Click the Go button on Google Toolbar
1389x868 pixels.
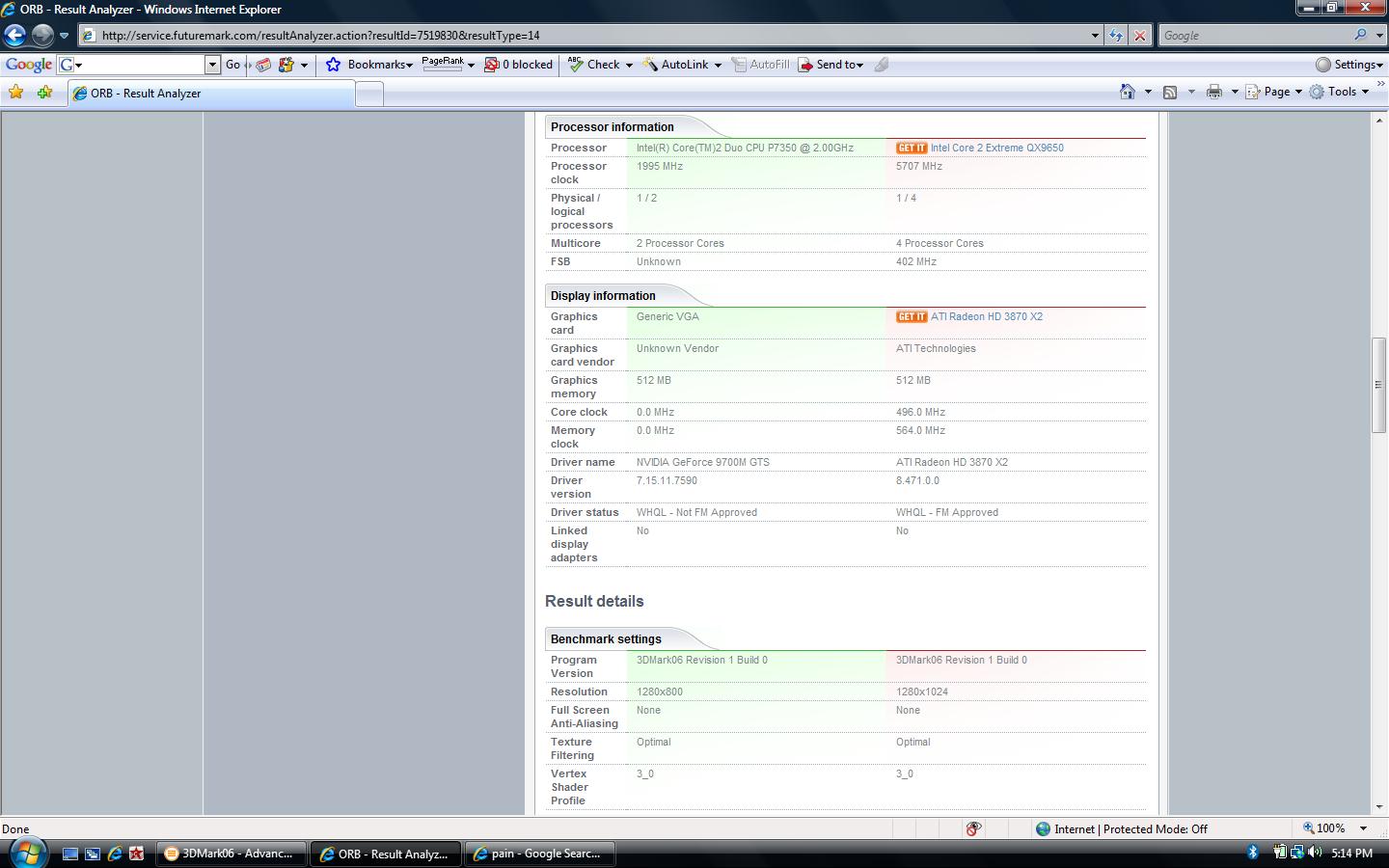coord(232,65)
